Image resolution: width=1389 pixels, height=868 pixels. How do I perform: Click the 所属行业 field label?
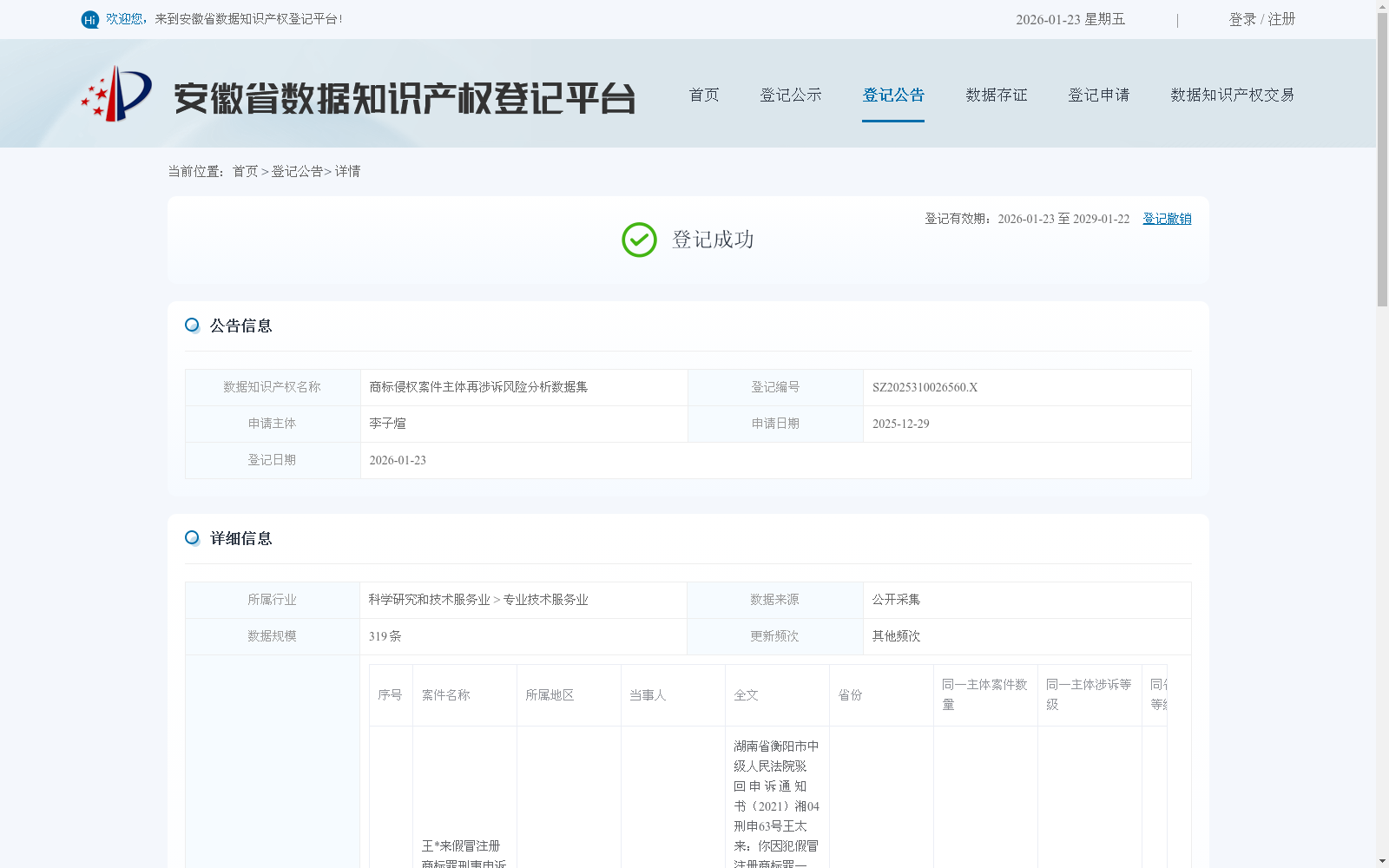coord(272,600)
